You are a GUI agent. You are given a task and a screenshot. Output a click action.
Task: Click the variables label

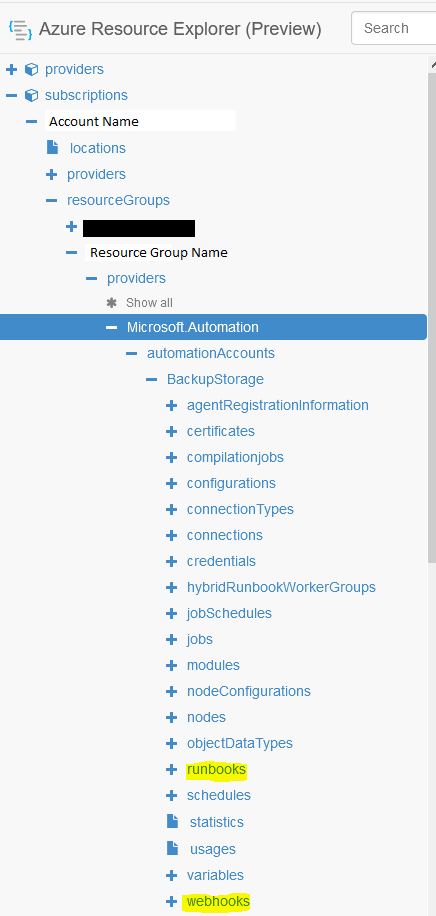point(215,876)
